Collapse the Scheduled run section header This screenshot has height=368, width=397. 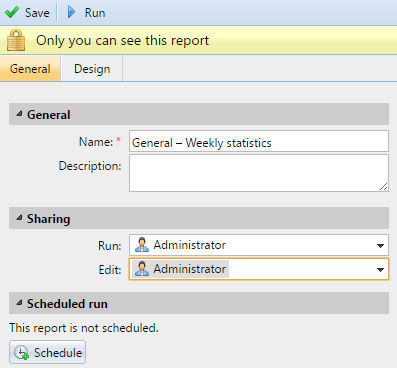[199, 303]
